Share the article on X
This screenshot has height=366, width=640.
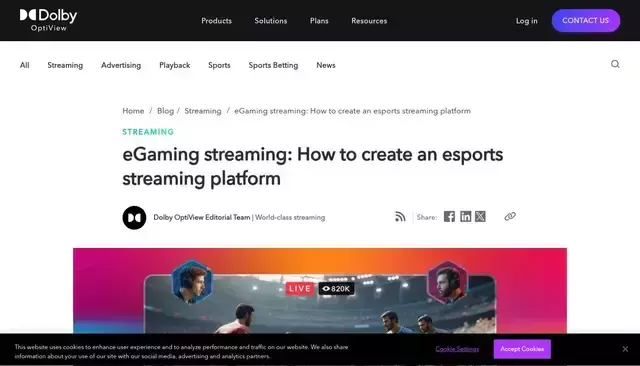click(x=480, y=217)
